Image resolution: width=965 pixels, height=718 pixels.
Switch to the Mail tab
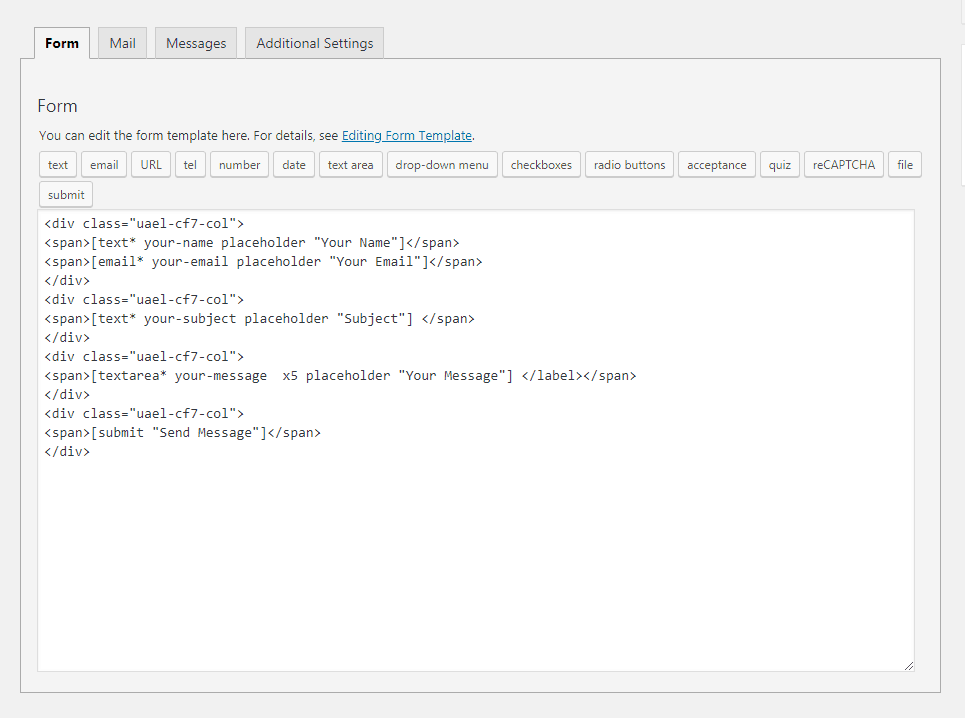122,43
